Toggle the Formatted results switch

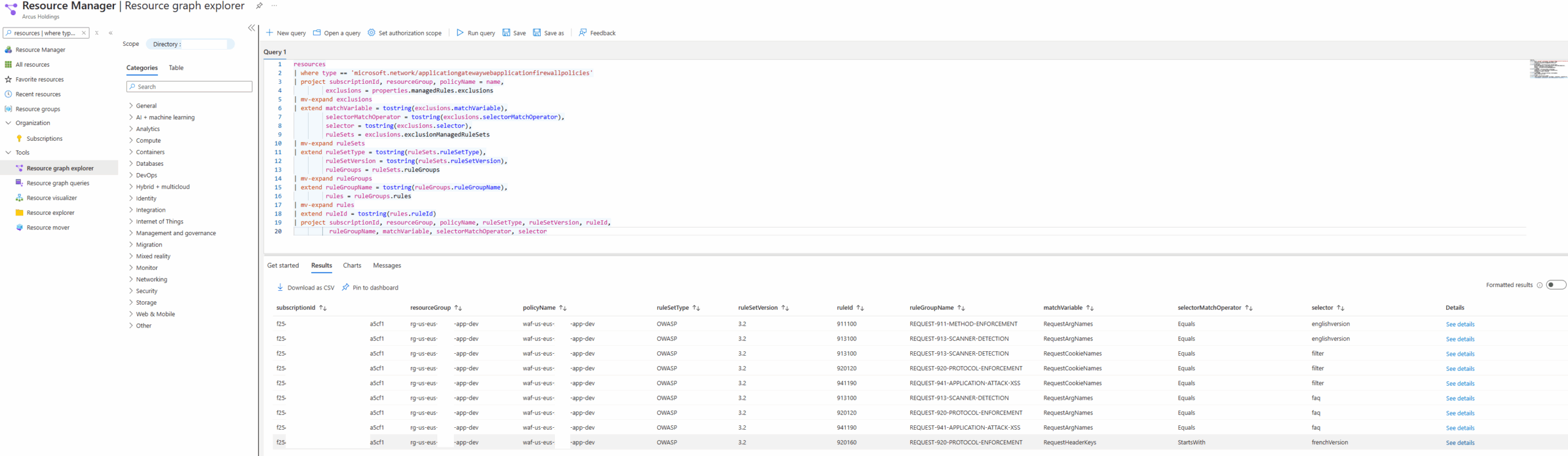1555,285
